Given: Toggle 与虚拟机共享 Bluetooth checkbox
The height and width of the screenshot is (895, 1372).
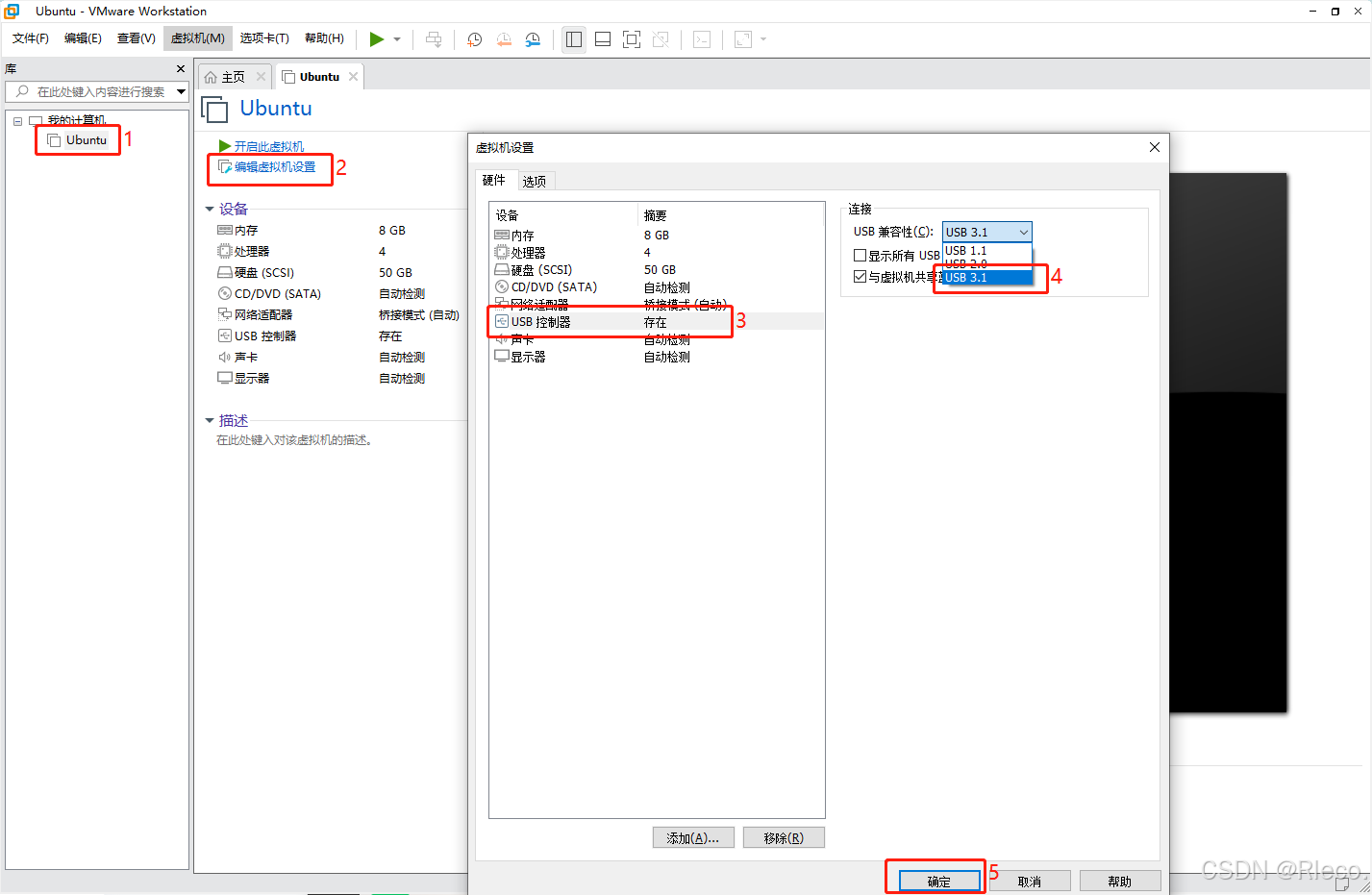Looking at the screenshot, I should pos(860,277).
